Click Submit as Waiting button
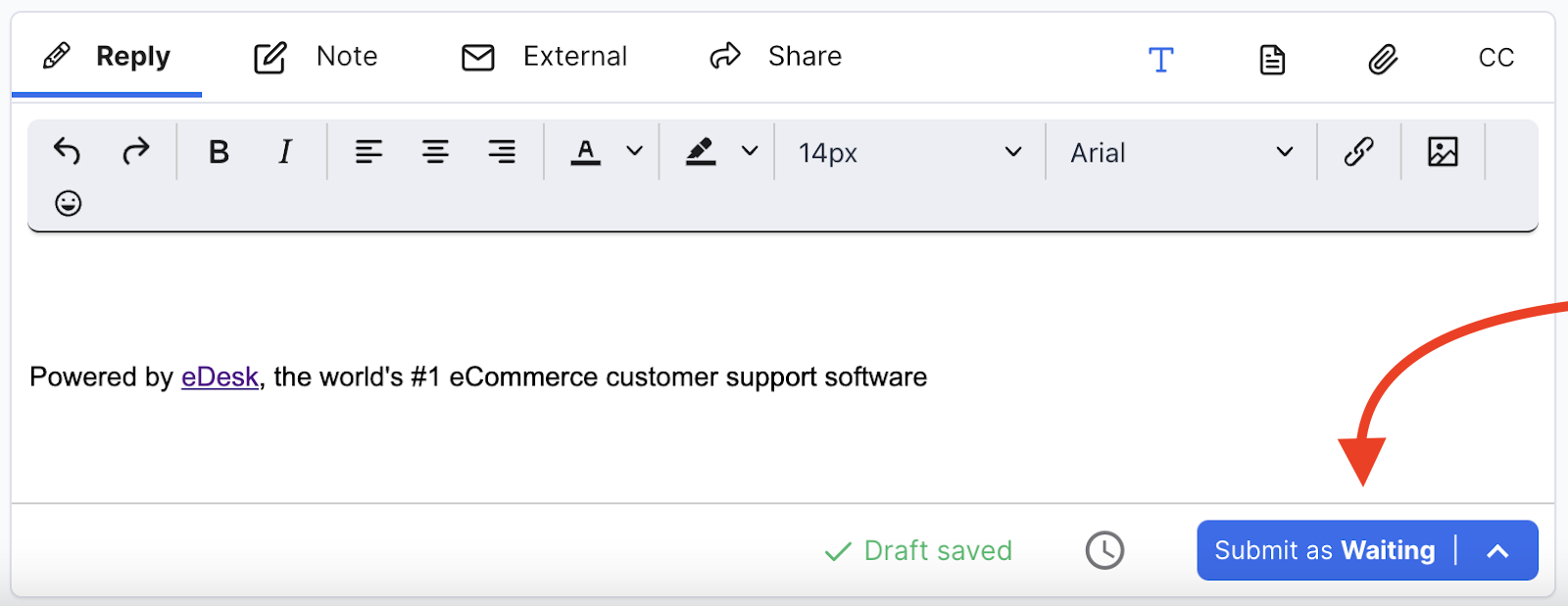This screenshot has width=1568, height=606. click(1325, 550)
